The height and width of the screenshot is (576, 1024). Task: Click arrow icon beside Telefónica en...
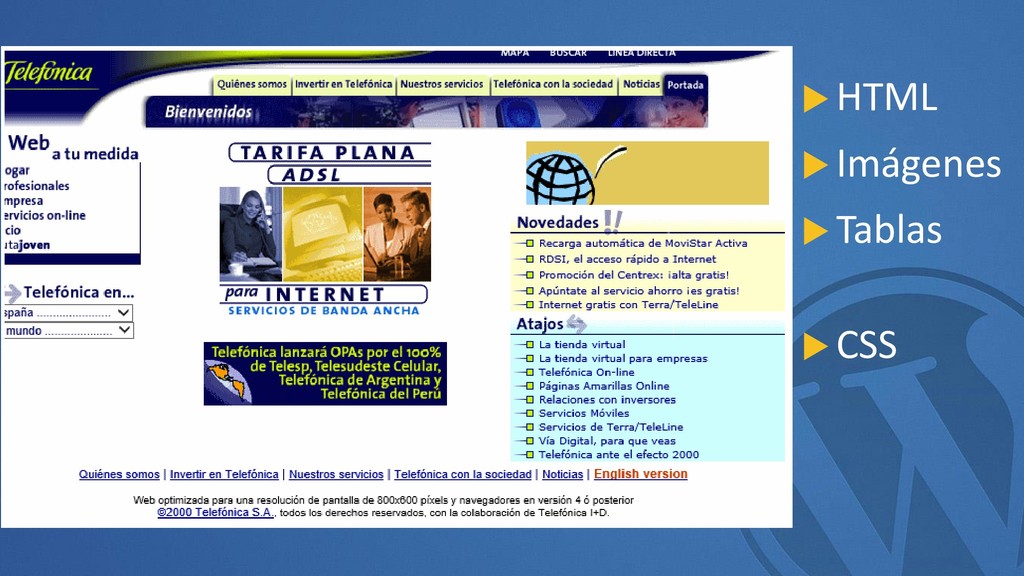12,293
